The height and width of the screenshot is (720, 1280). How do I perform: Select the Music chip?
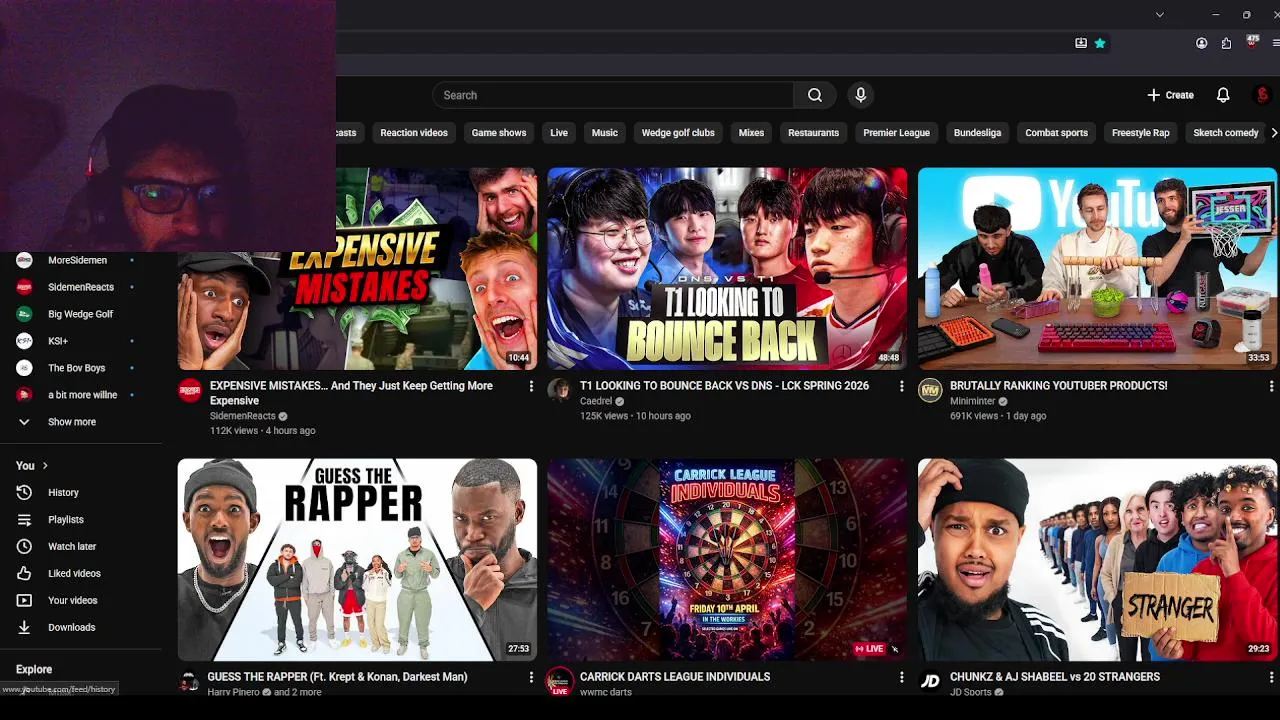click(x=605, y=132)
